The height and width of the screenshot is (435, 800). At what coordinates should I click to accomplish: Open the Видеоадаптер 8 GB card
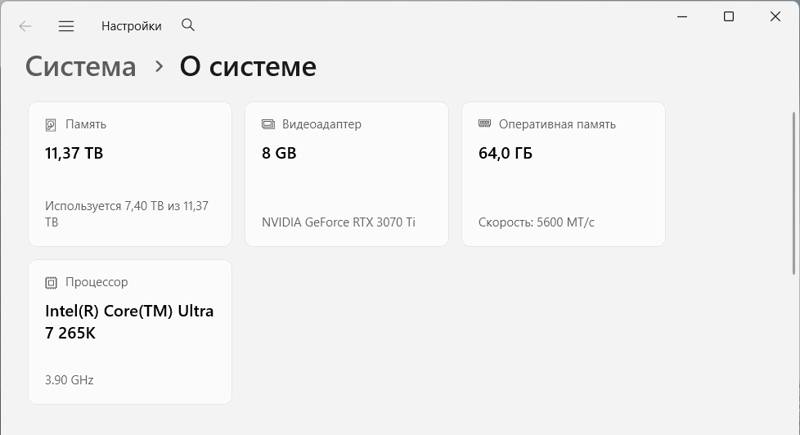[346, 174]
